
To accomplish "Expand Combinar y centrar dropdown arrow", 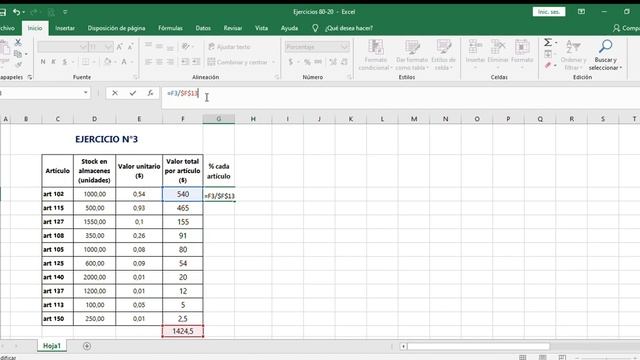I will (x=273, y=62).
